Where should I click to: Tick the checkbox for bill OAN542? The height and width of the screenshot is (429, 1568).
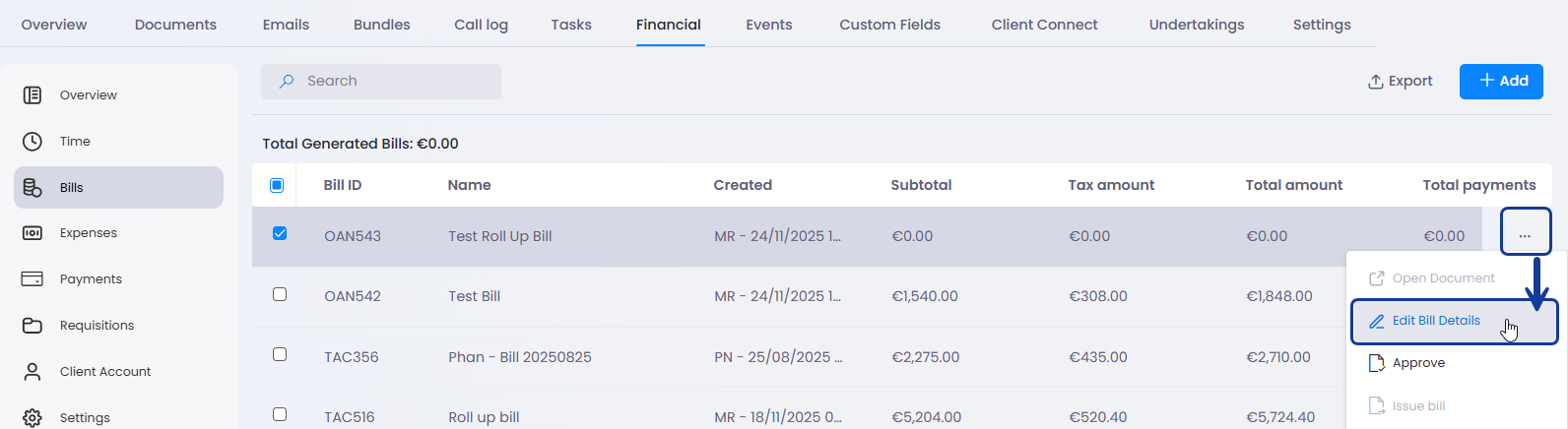(x=280, y=294)
